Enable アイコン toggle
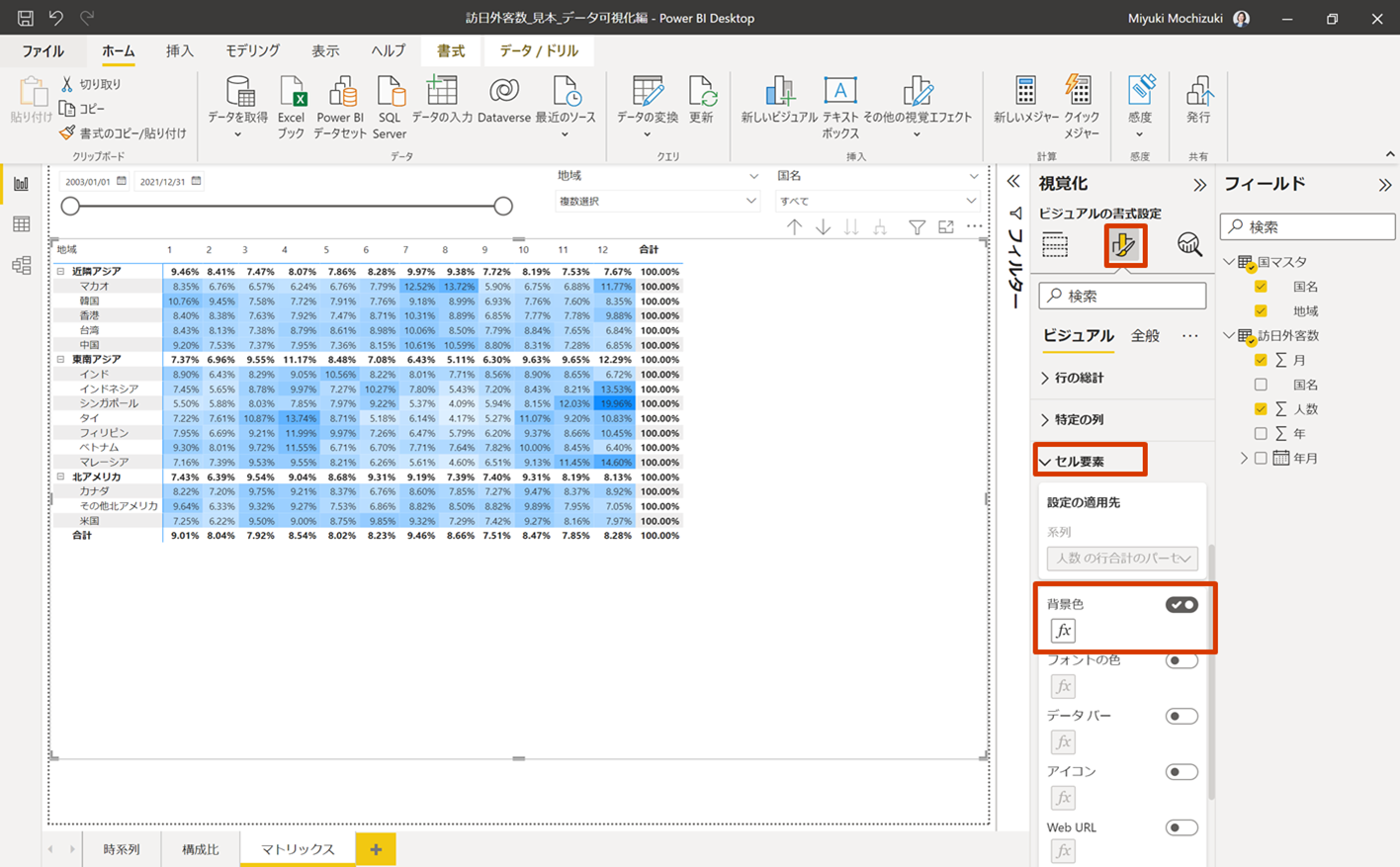Screen dimensions: 1400x867 [x=1181, y=771]
